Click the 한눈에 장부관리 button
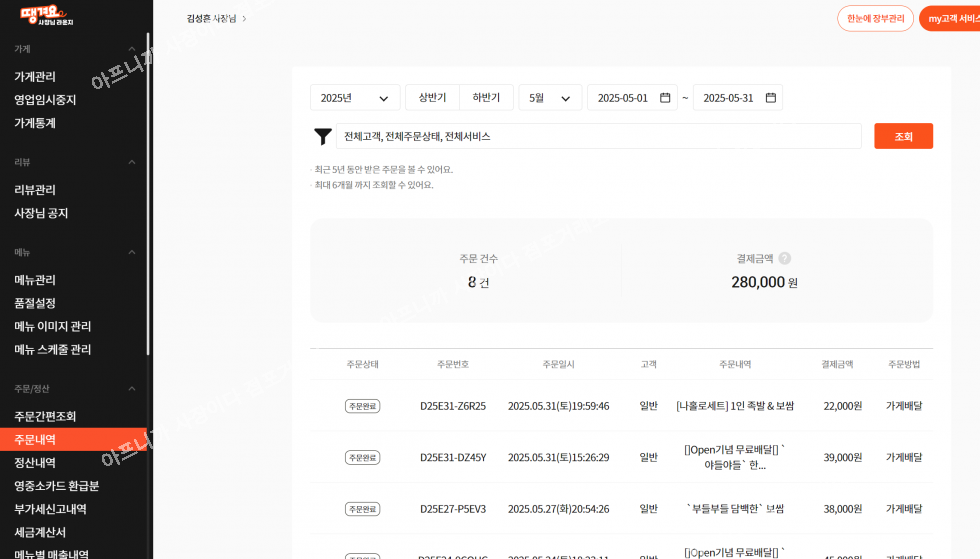Viewport: 980px width, 559px height. point(875,19)
